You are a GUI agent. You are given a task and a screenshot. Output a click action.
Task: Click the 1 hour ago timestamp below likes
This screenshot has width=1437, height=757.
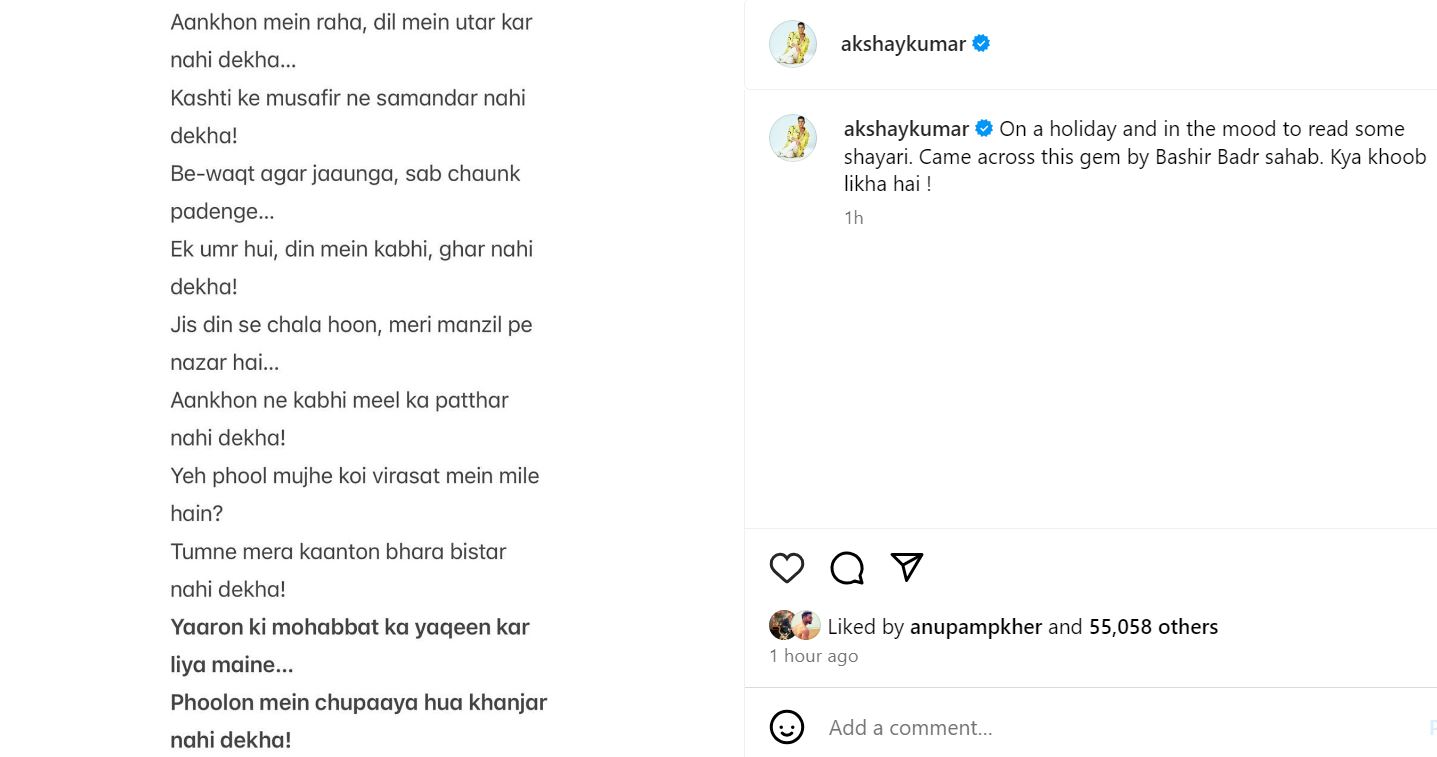point(813,655)
